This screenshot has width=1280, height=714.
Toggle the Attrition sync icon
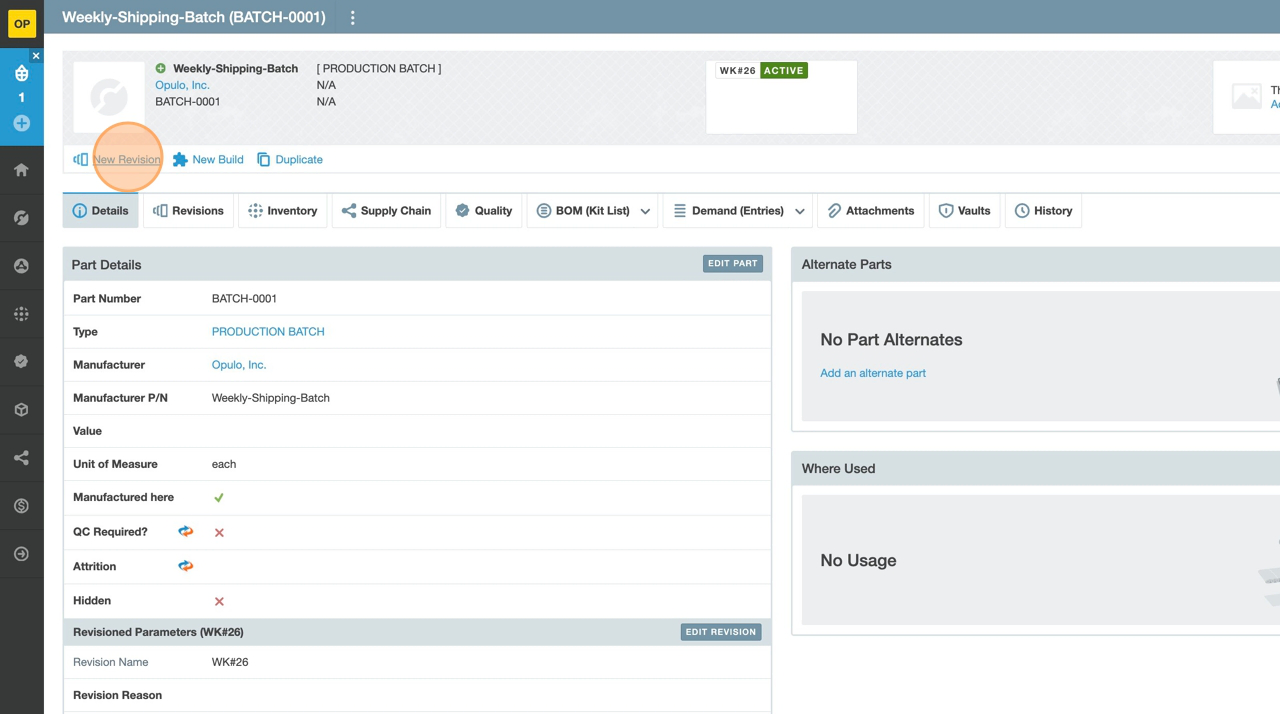186,566
